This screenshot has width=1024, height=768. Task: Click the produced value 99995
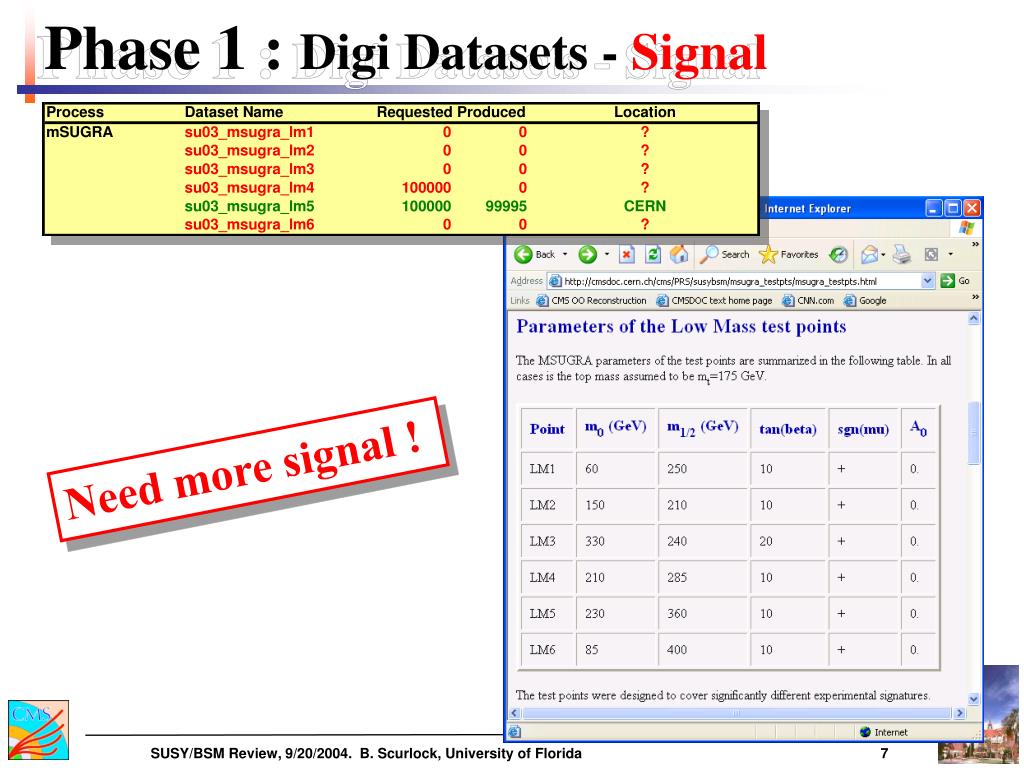(506, 206)
